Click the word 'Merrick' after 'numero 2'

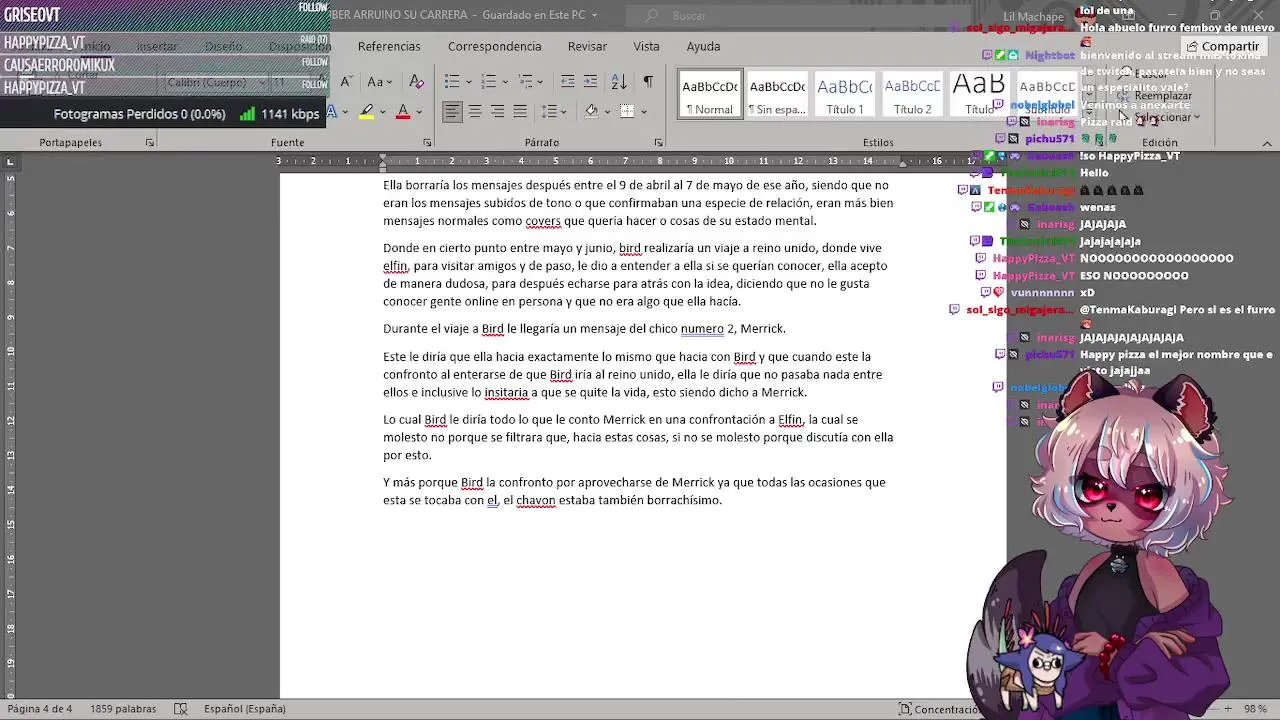763,328
